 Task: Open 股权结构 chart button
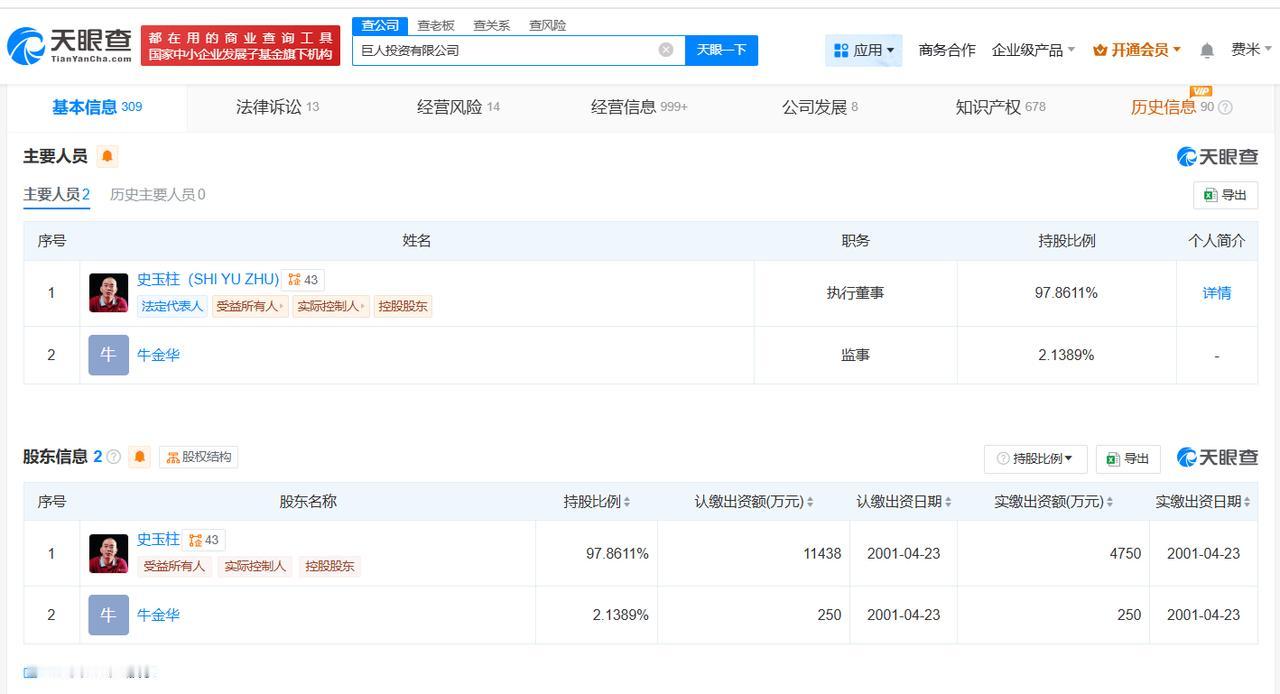point(199,457)
